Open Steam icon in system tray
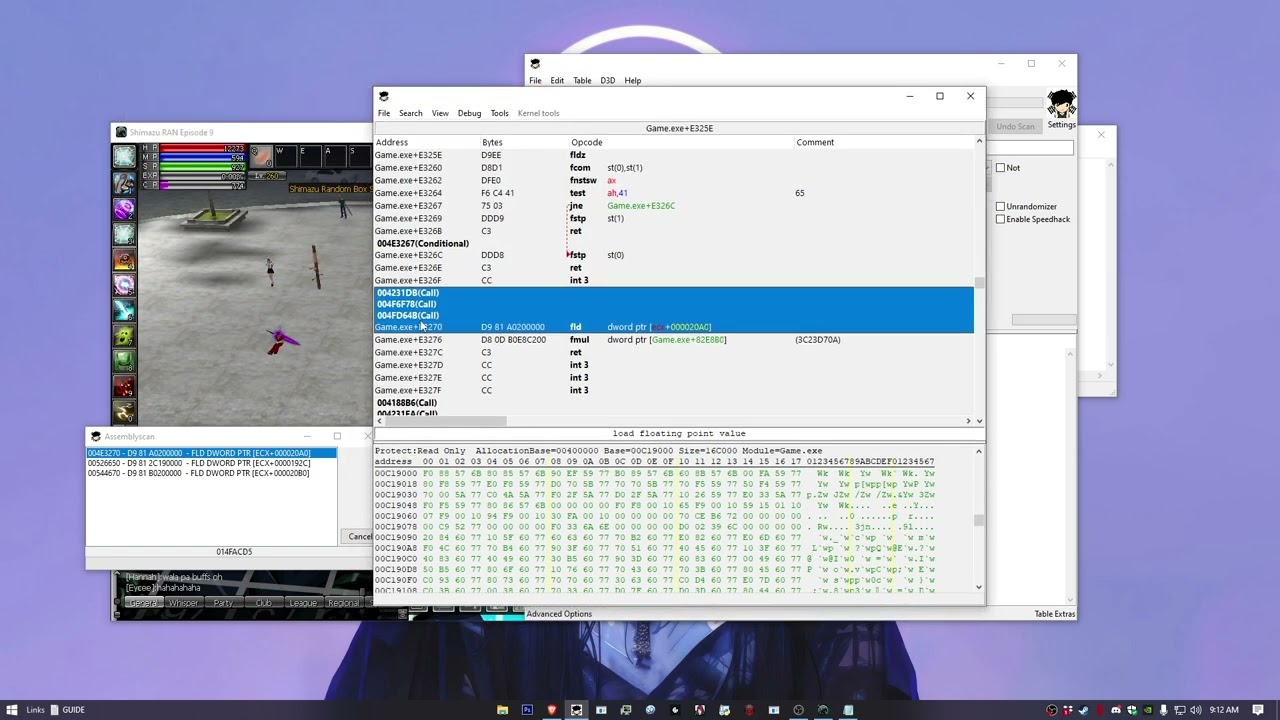 click(1083, 710)
